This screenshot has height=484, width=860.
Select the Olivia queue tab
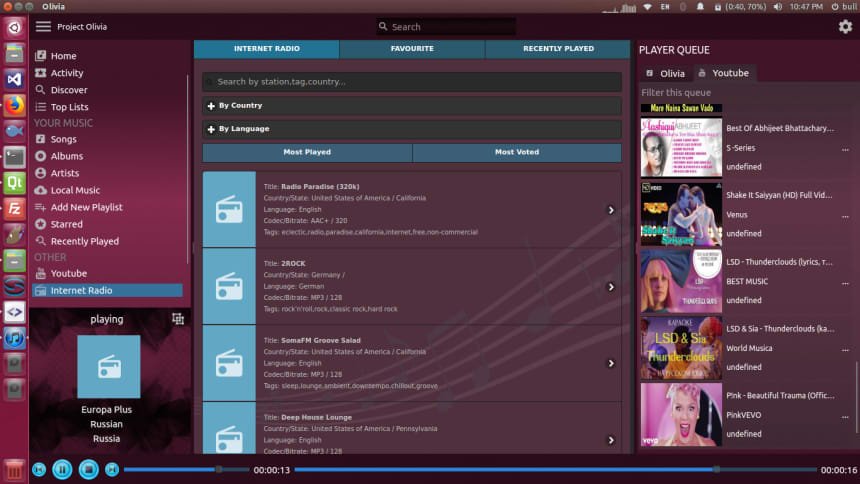[x=667, y=73]
